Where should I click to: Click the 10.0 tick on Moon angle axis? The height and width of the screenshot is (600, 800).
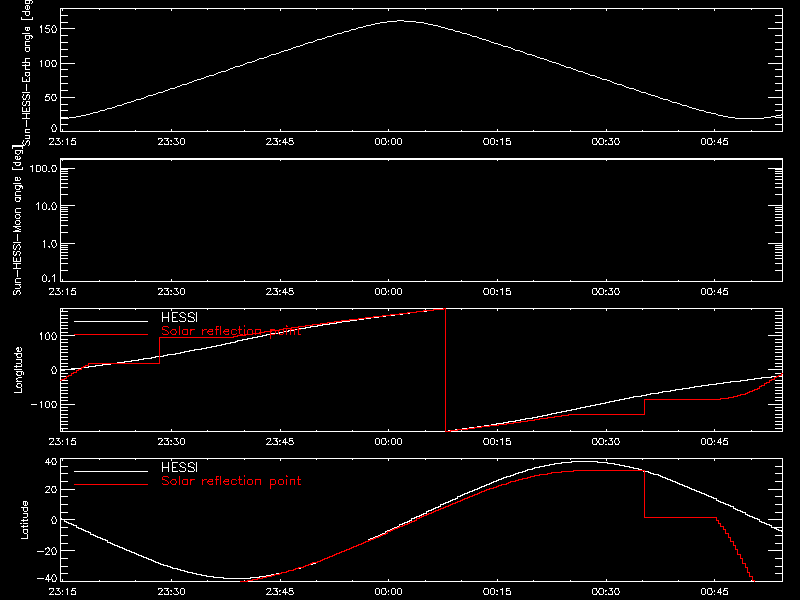pyautogui.click(x=46, y=206)
